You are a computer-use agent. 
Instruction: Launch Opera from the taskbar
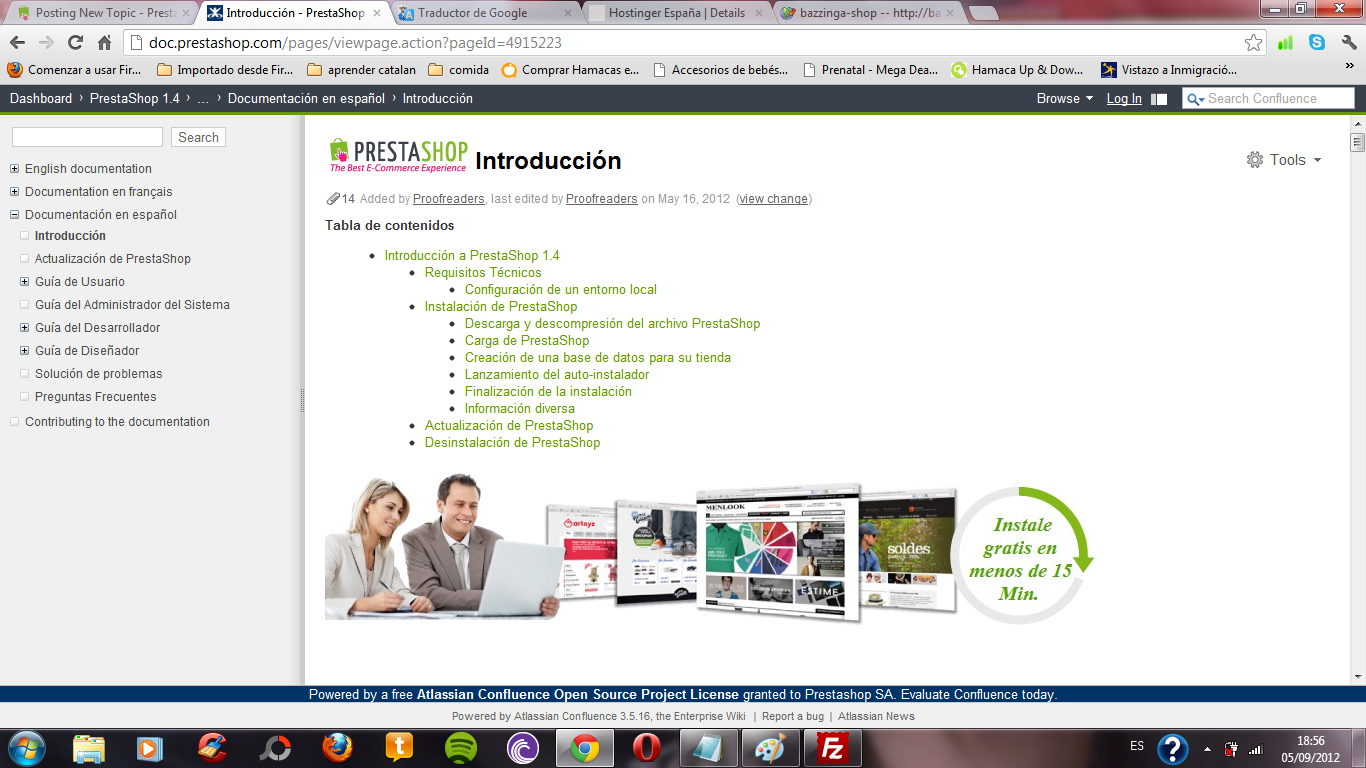(x=647, y=748)
